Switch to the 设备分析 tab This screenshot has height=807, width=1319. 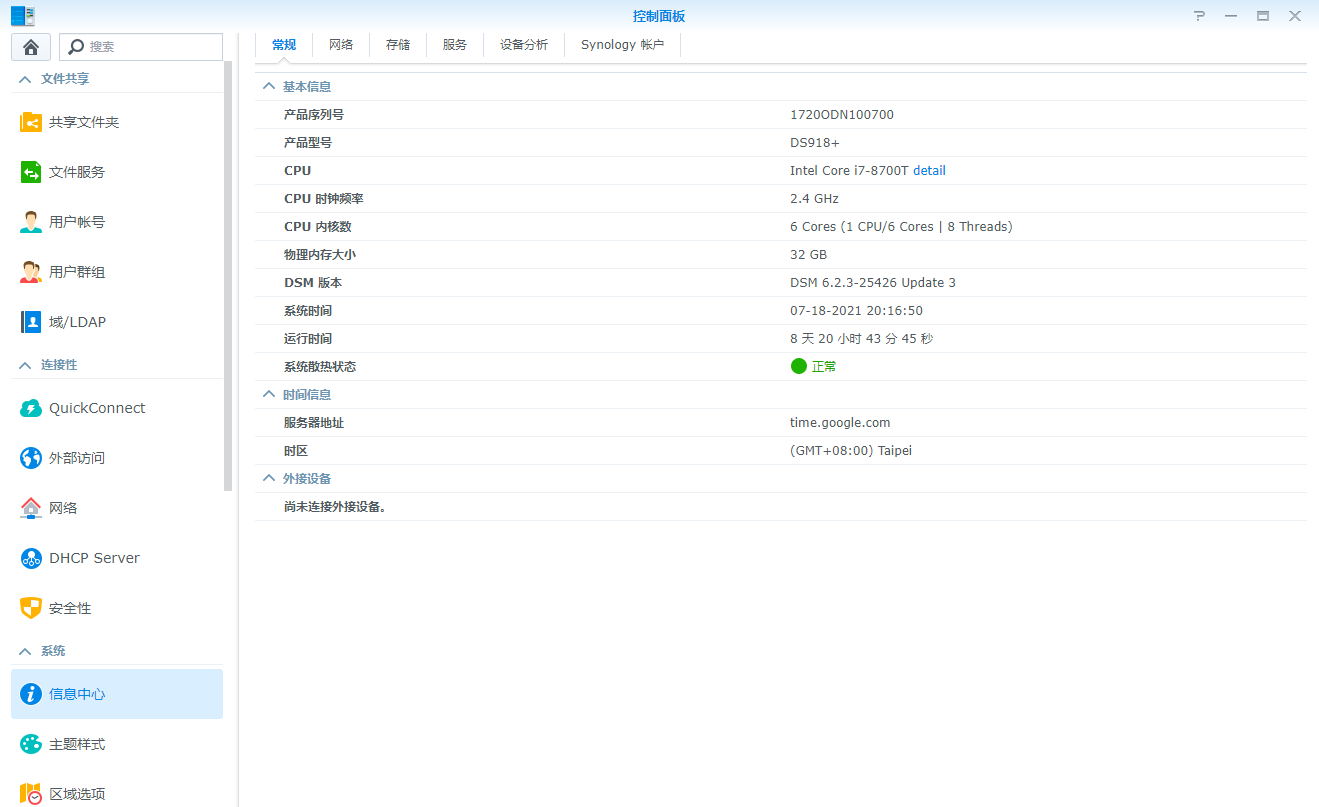coord(524,45)
